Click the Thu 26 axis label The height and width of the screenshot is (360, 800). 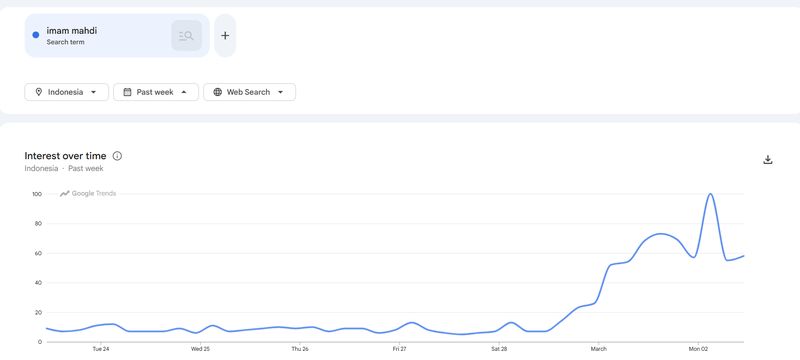[x=299, y=349]
